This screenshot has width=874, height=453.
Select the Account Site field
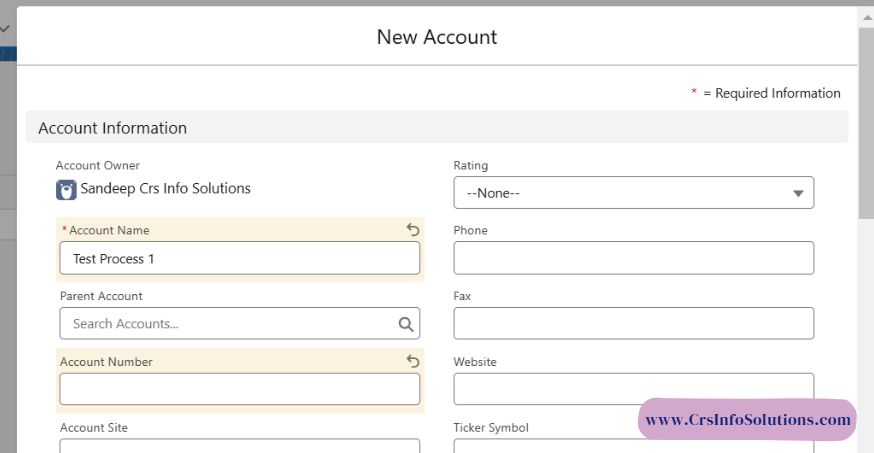(239, 446)
